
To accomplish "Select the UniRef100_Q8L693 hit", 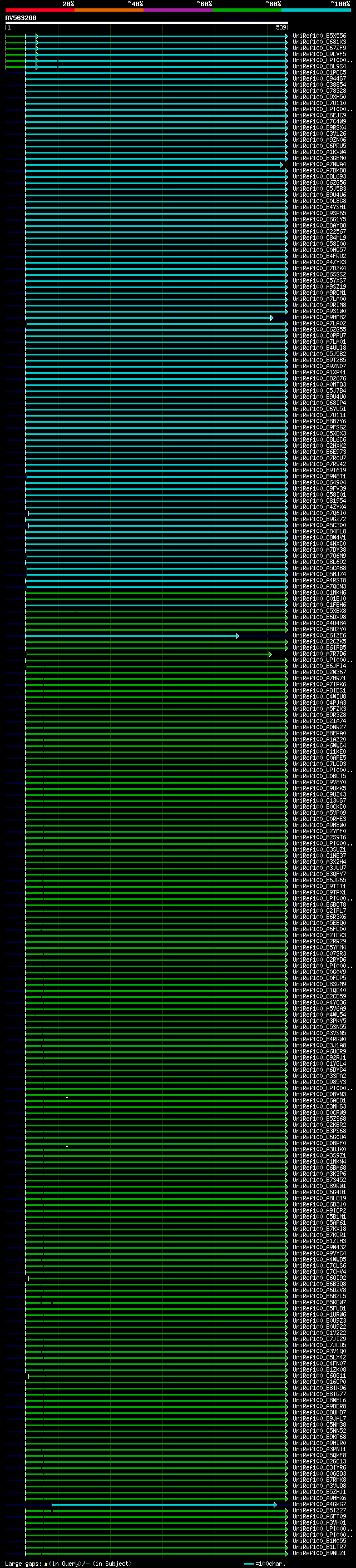I will [319, 176].
